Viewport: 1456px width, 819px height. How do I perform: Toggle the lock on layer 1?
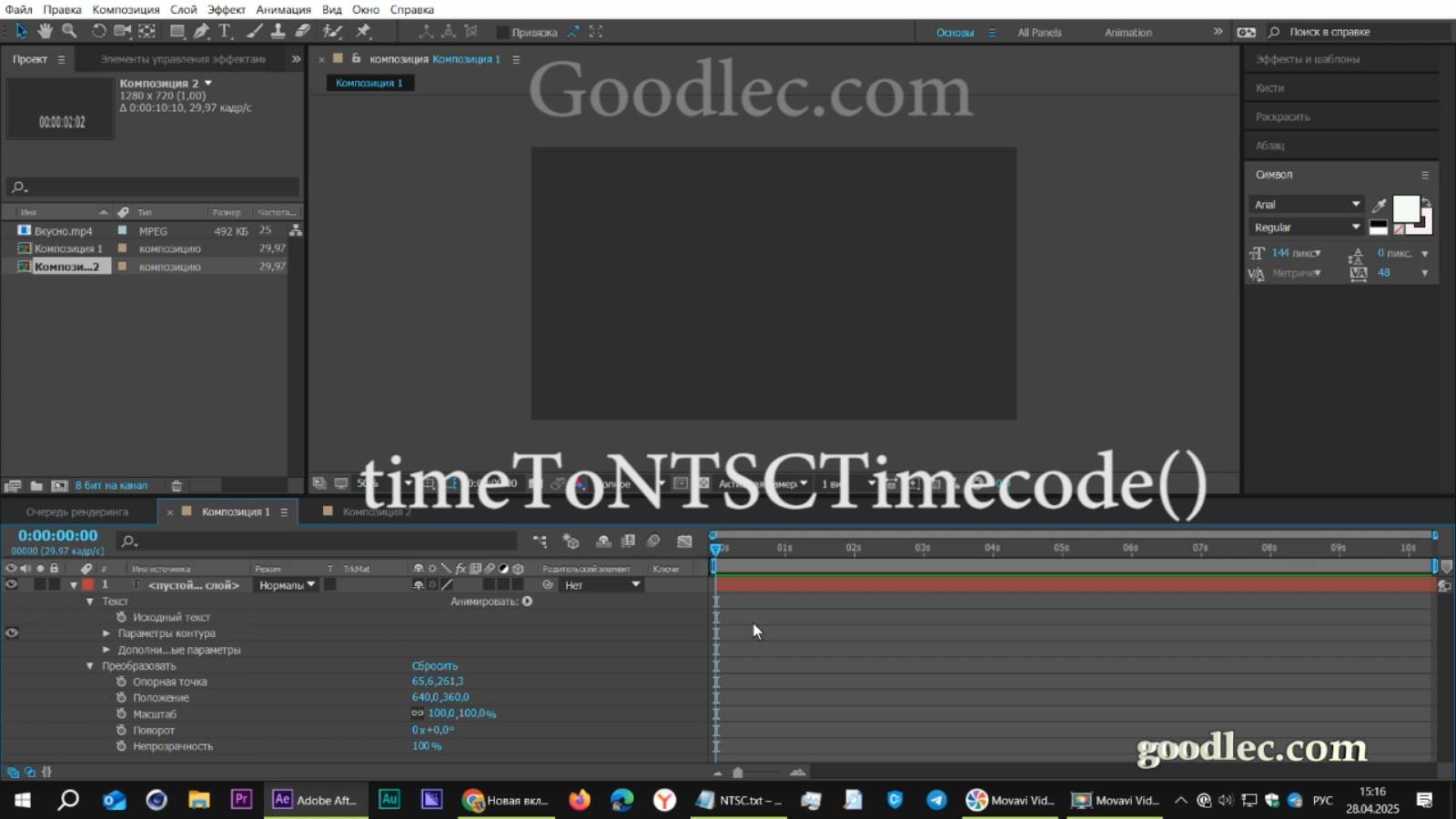[55, 585]
